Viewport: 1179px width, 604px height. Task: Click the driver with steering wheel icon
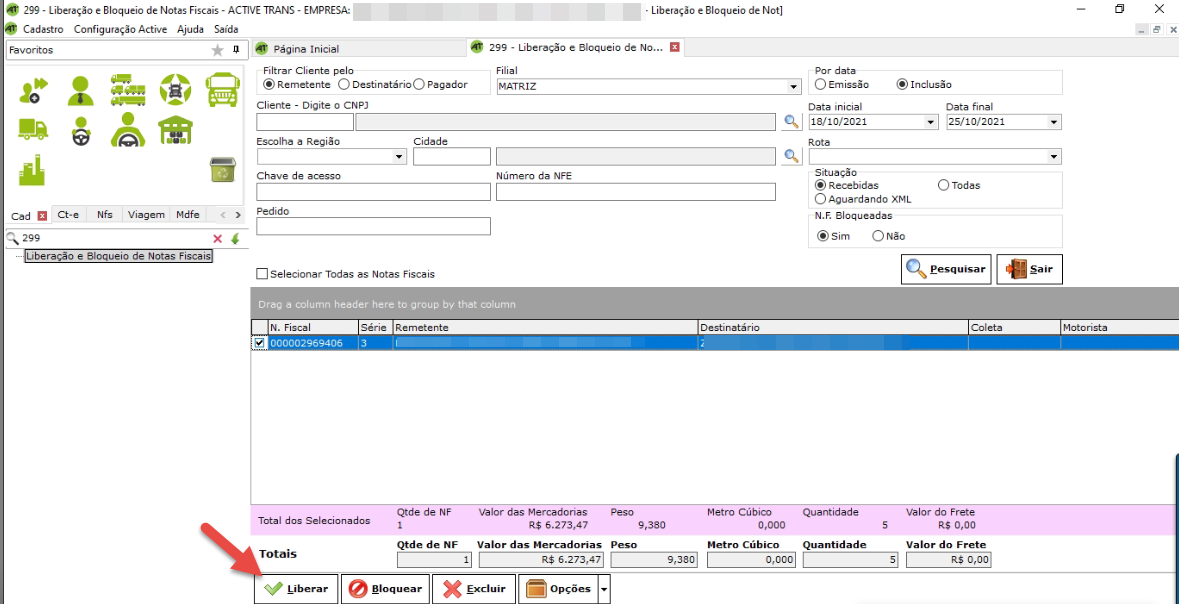pos(127,130)
